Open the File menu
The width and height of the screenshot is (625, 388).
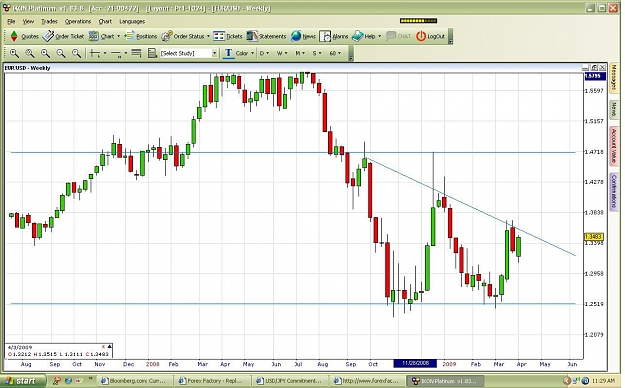tap(11, 22)
